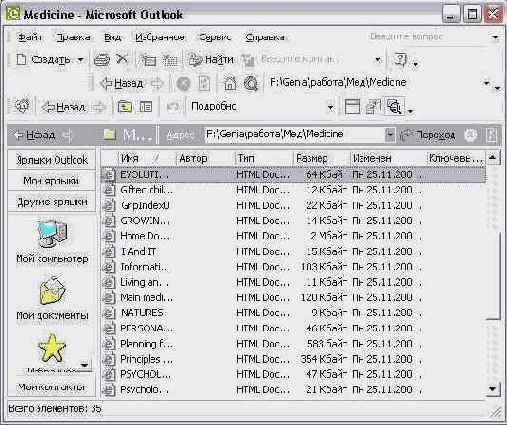Open the Правка menu

73,37
